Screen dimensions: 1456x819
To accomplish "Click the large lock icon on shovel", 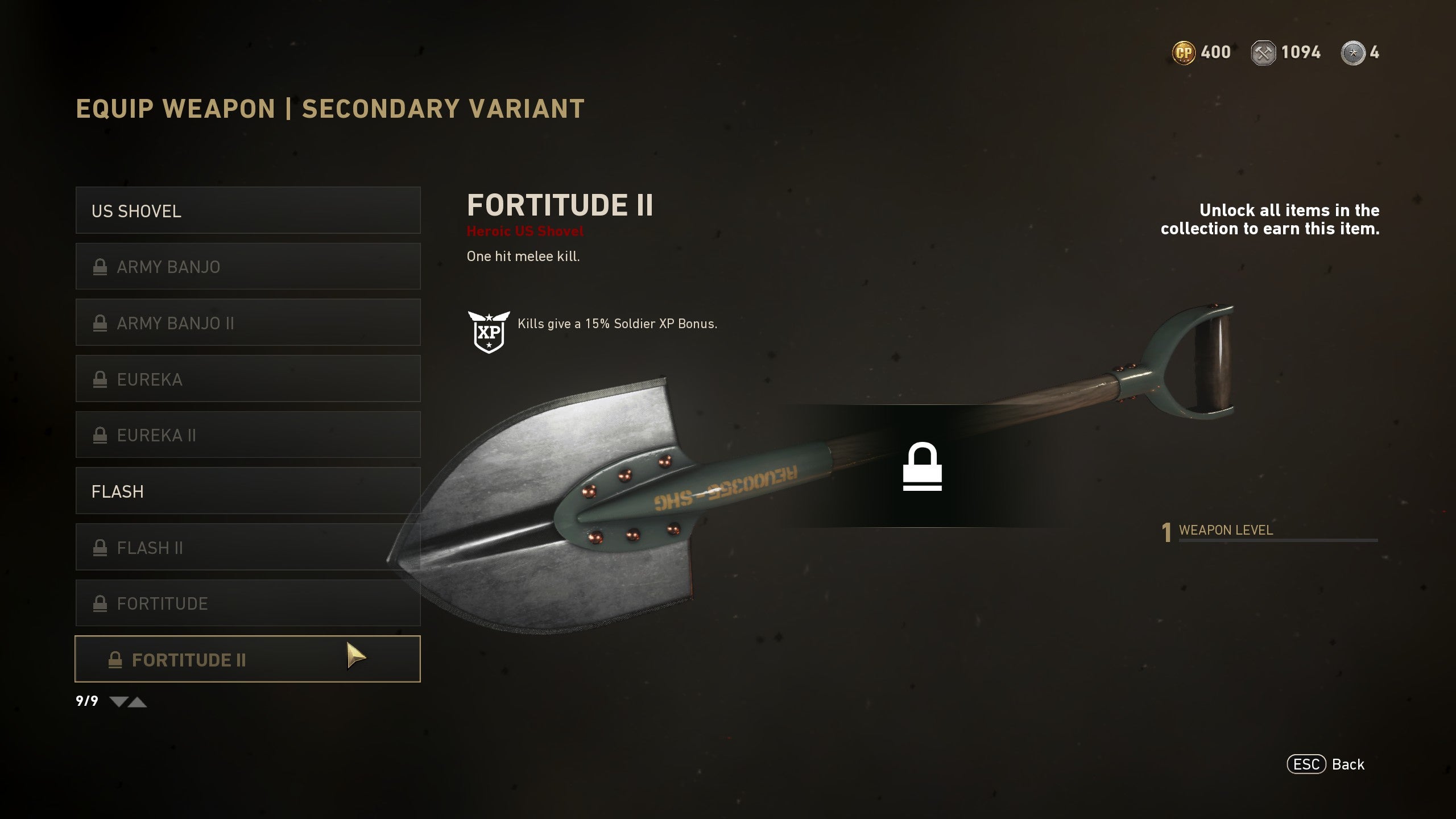I will pyautogui.click(x=922, y=466).
